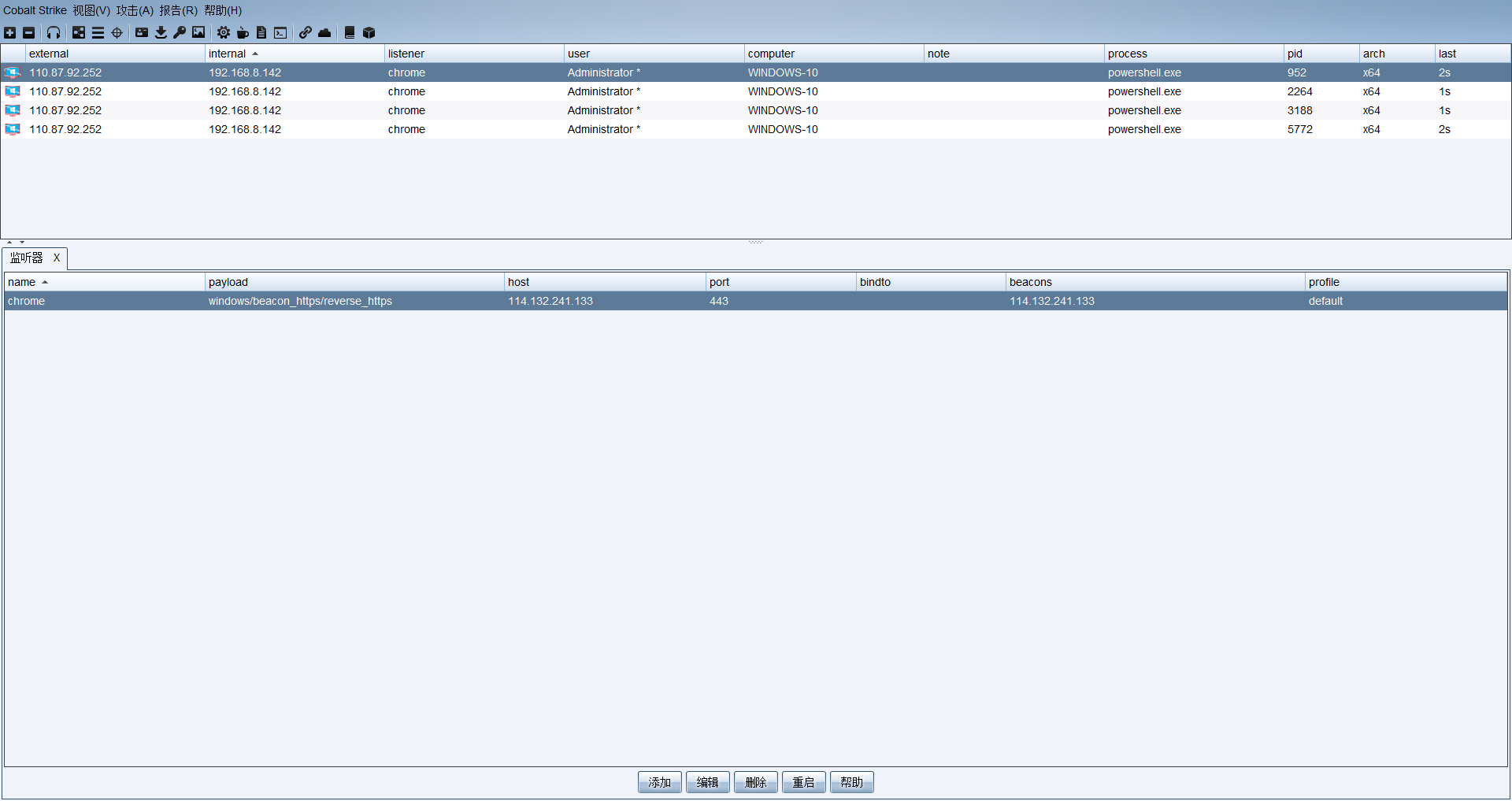Sort listeners by payload column header

pyautogui.click(x=354, y=282)
